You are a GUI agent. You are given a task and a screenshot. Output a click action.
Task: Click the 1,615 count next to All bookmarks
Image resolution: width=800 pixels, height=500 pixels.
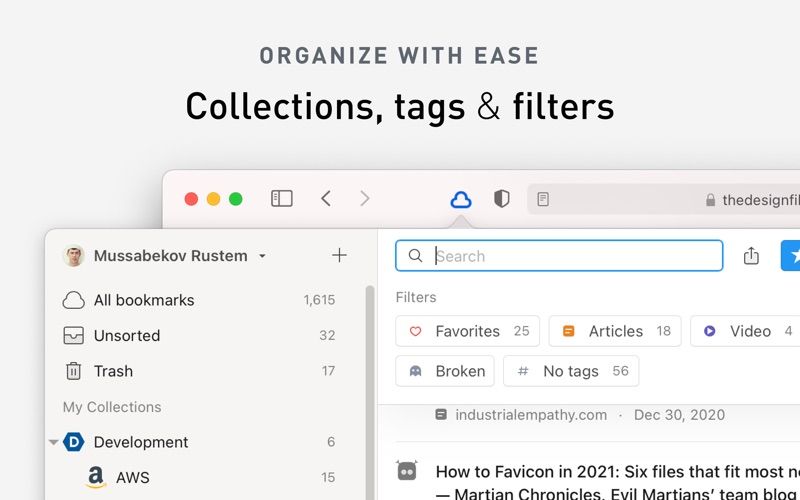pos(319,300)
